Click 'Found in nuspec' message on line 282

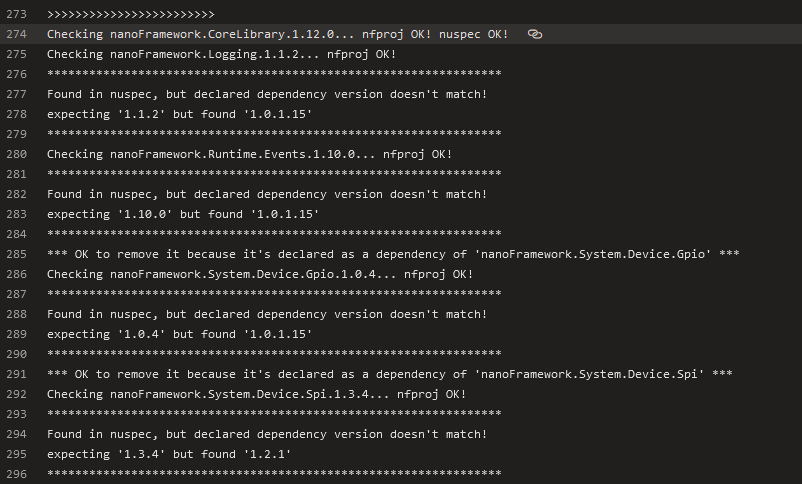coord(267,194)
